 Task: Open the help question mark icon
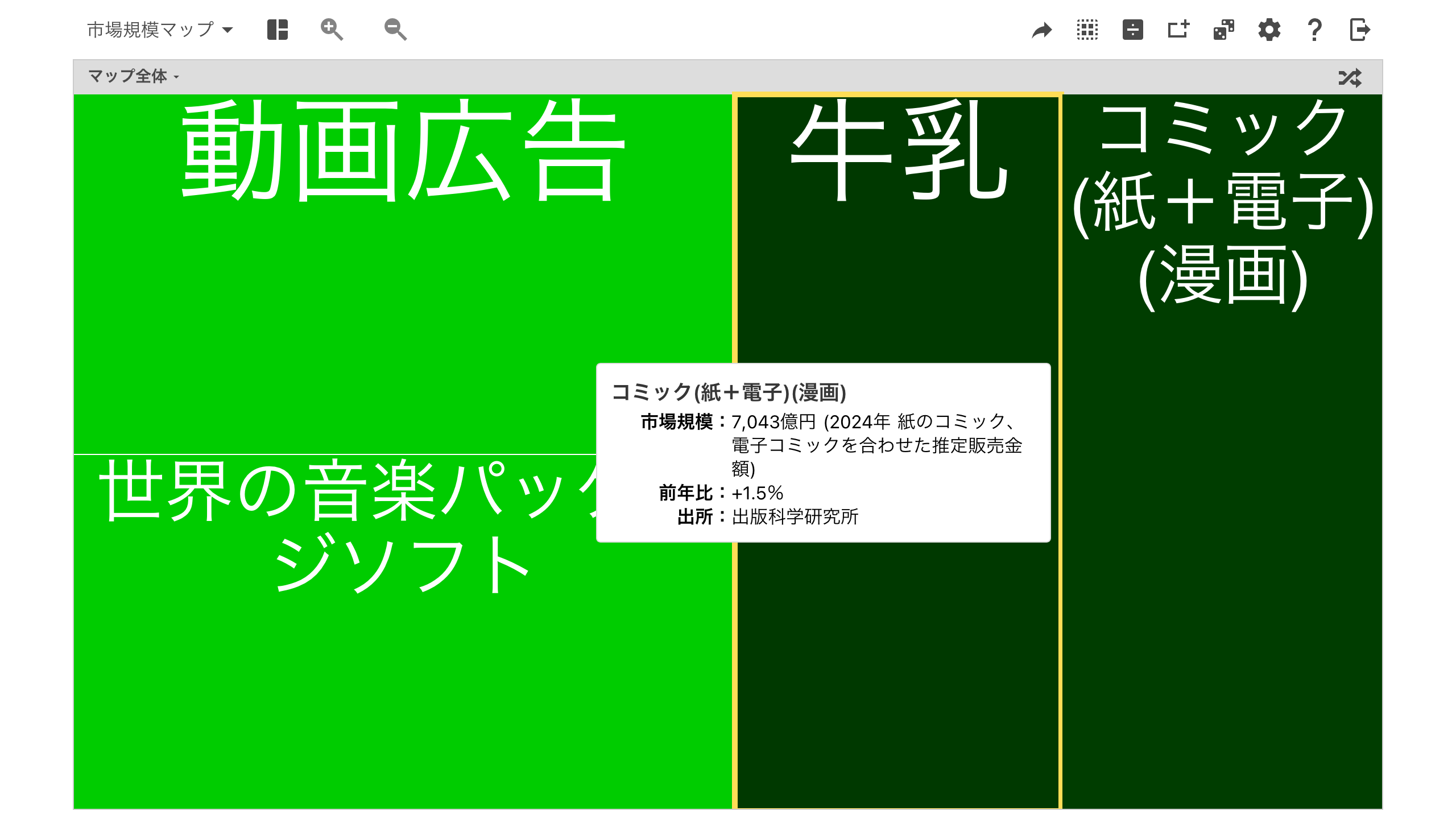[1314, 30]
